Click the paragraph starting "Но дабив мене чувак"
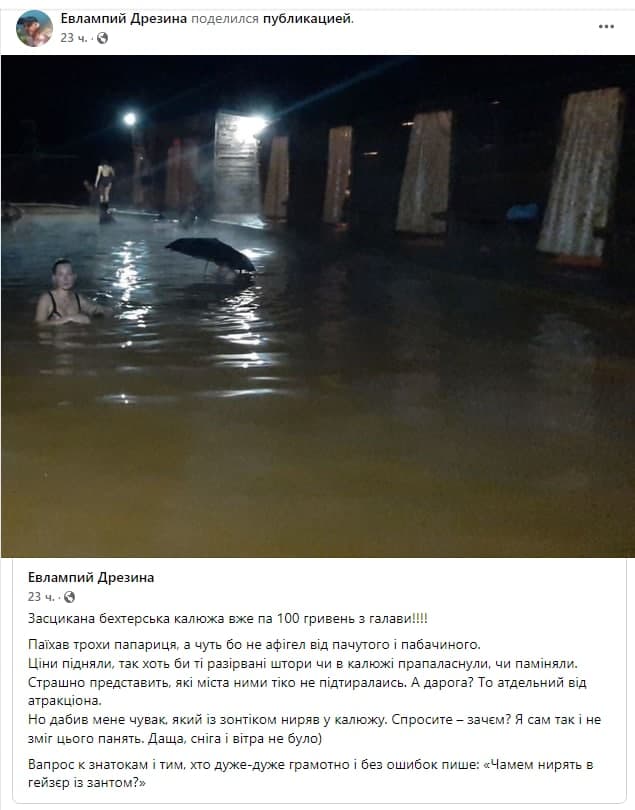Image resolution: width=635 pixels, height=810 pixels. click(315, 729)
